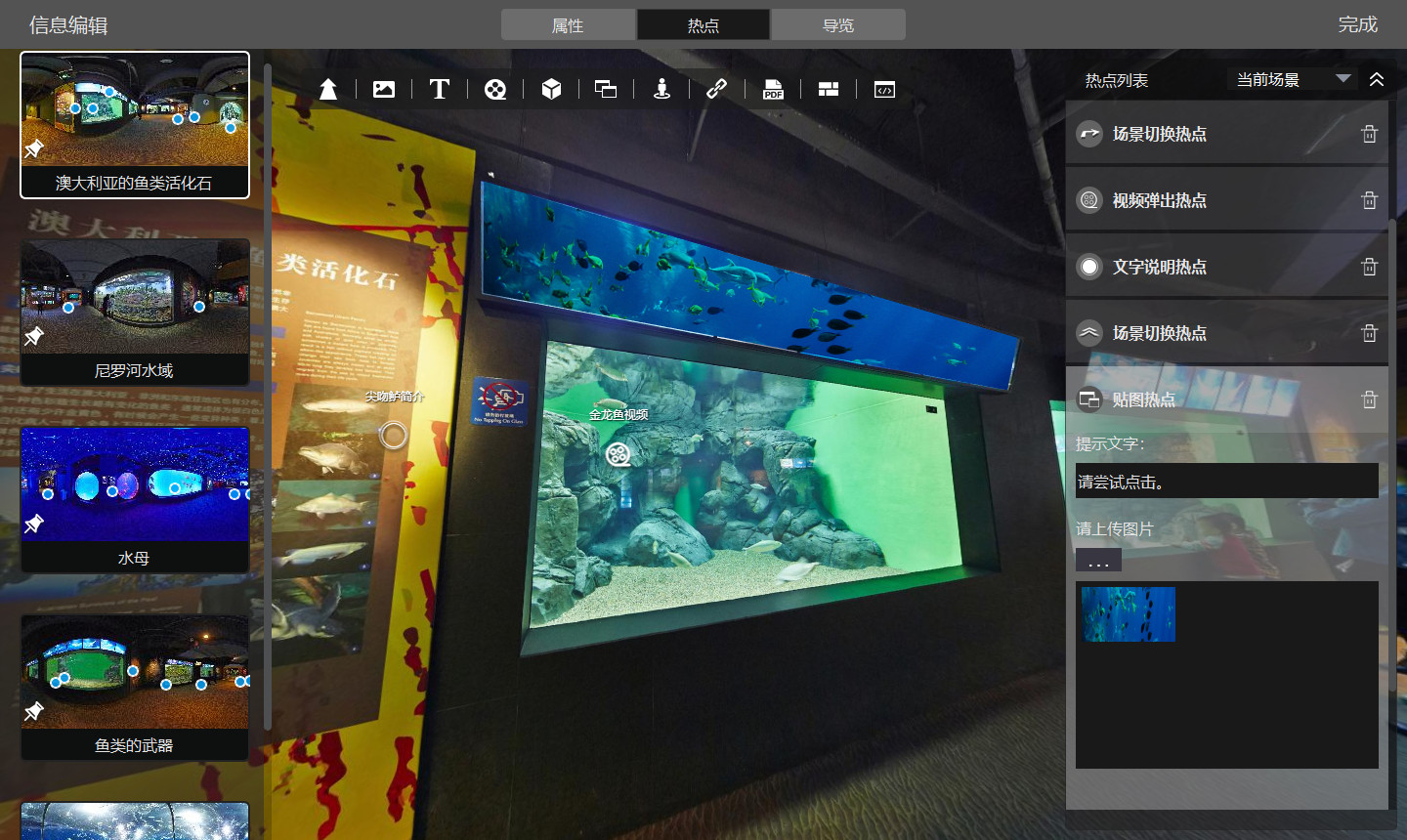Switch to the 导览 tab
Image resolution: width=1407 pixels, height=840 pixels.
click(x=838, y=25)
